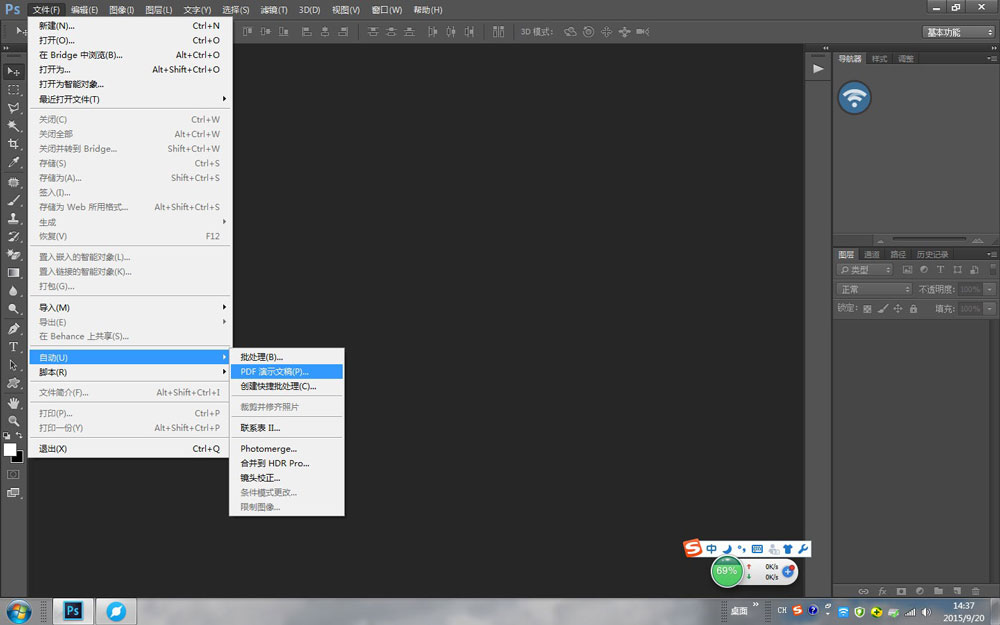1000x625 pixels.
Task: Expand the 最近打开文件(T) submenu
Action: pos(130,99)
